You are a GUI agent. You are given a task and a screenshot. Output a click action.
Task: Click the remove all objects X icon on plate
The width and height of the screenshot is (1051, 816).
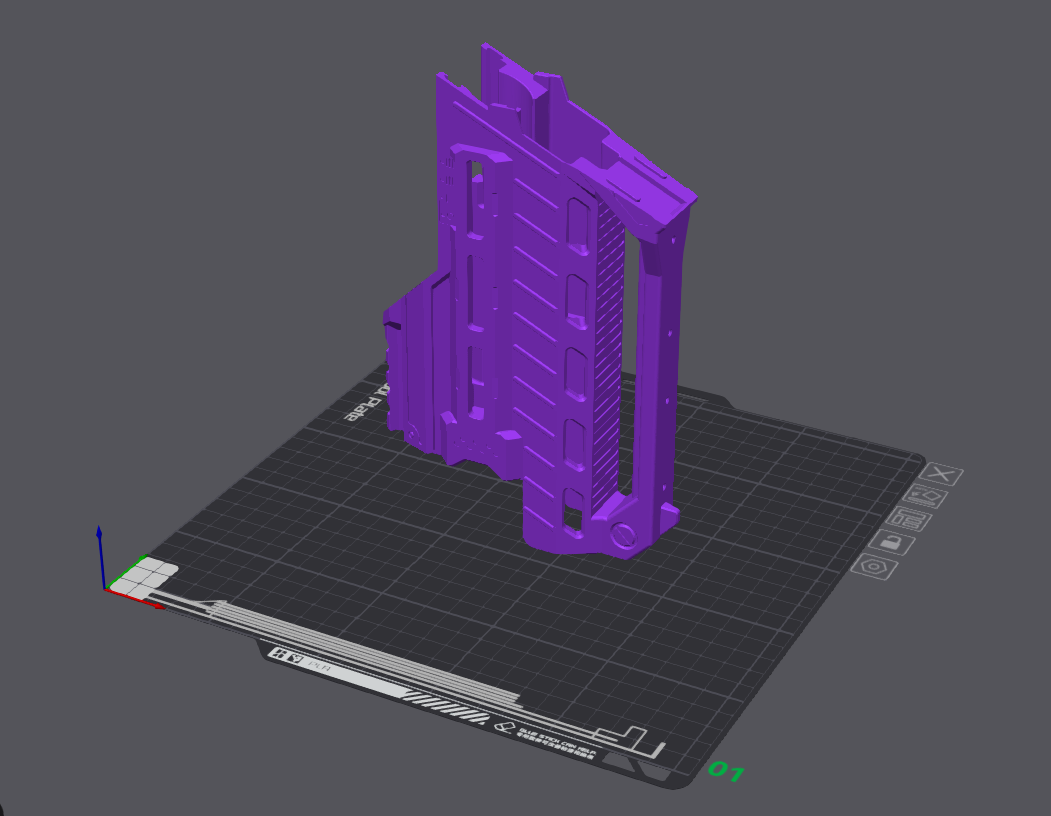[x=944, y=476]
